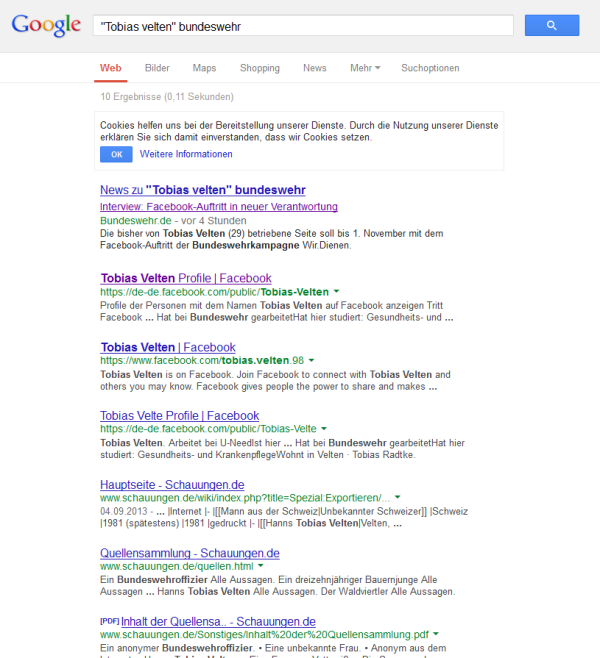Expand the Mehr dropdown menu
Screen dimensions: 600x658
365,68
